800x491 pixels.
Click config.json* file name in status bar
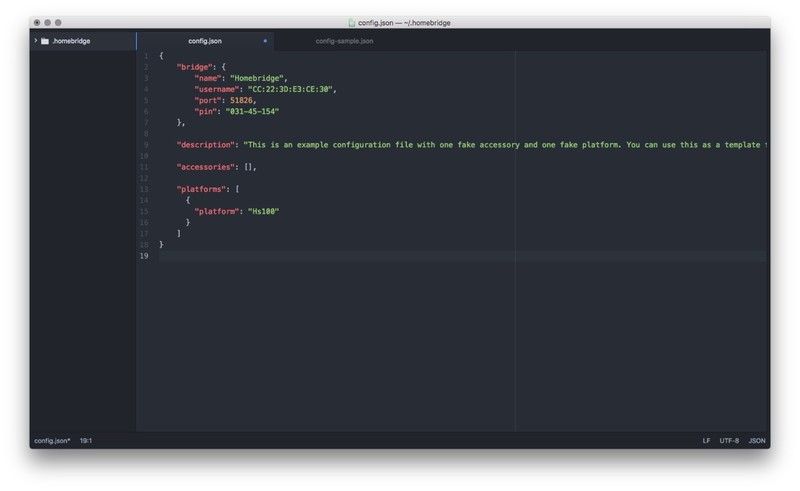(52, 440)
